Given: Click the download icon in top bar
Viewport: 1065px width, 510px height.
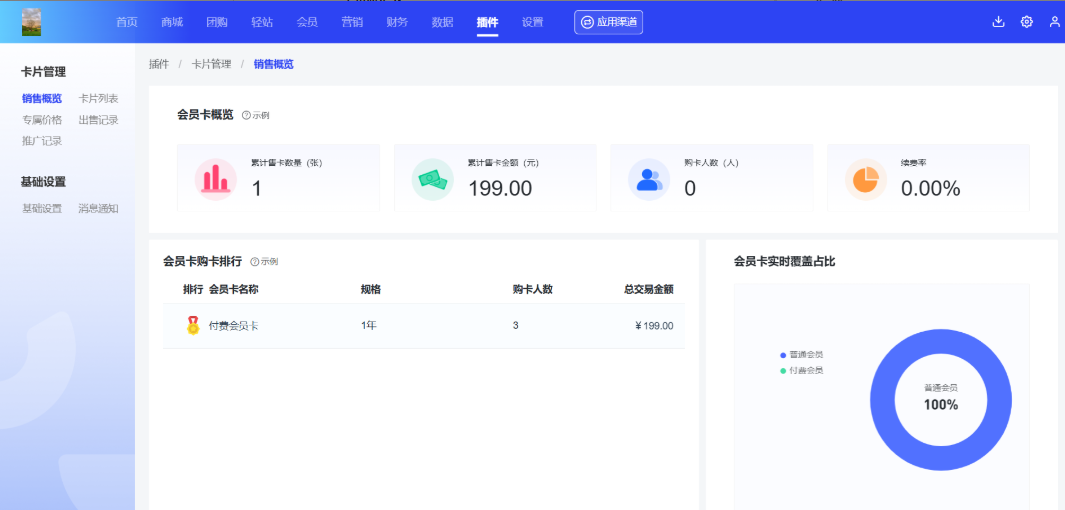Looking at the screenshot, I should [x=998, y=22].
